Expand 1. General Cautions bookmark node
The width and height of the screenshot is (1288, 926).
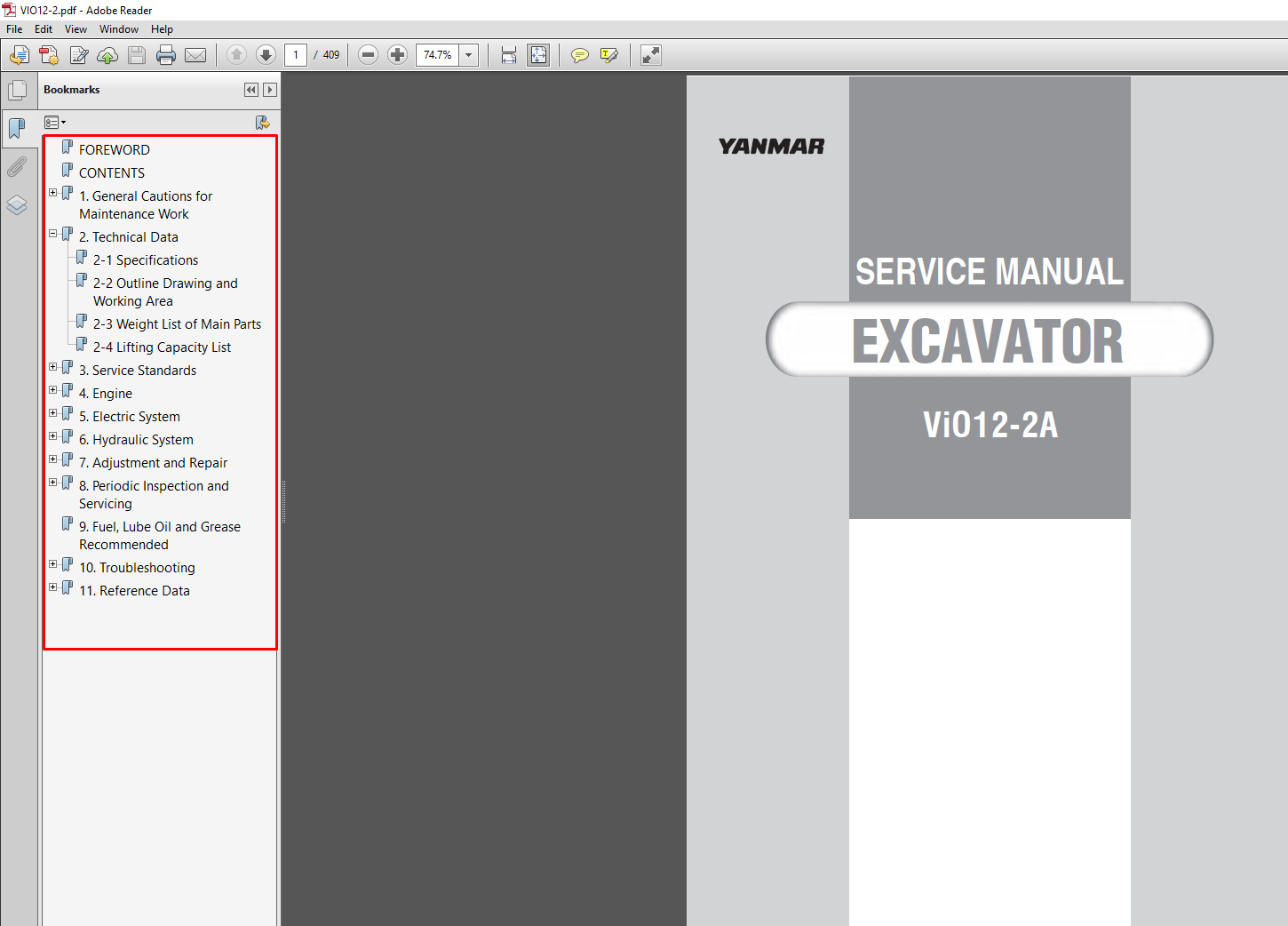pyautogui.click(x=53, y=193)
